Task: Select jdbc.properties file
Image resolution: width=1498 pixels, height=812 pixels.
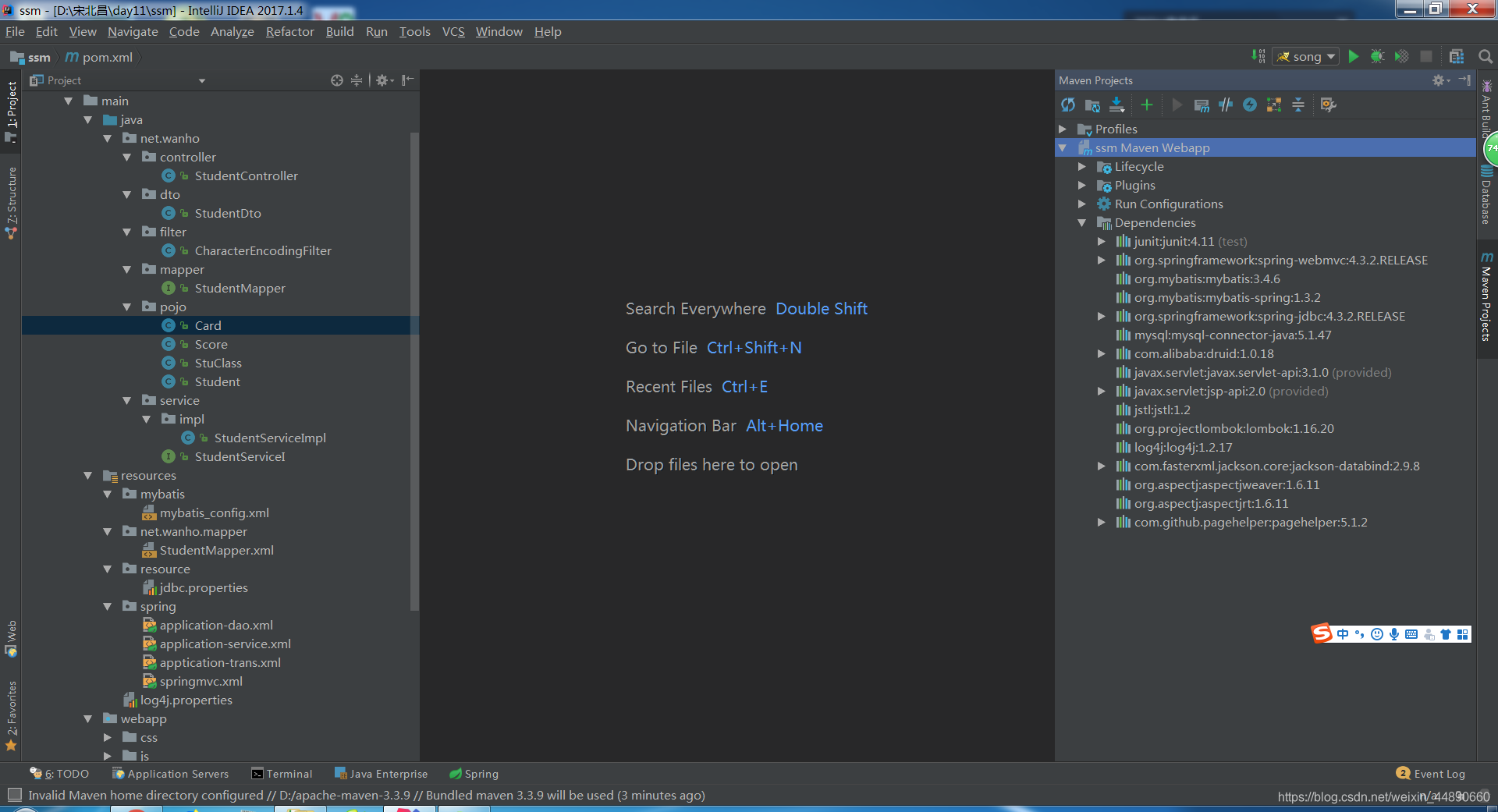Action: pos(203,587)
